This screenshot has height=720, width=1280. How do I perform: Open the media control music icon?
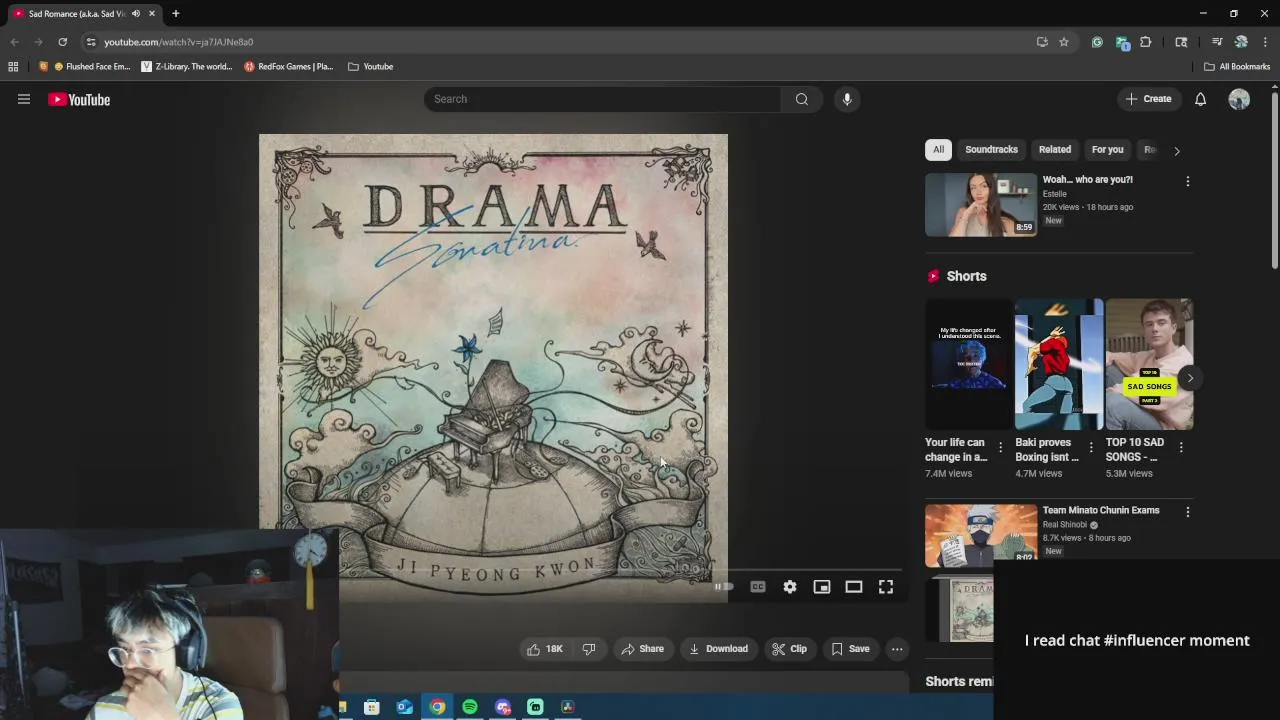pyautogui.click(x=1217, y=42)
